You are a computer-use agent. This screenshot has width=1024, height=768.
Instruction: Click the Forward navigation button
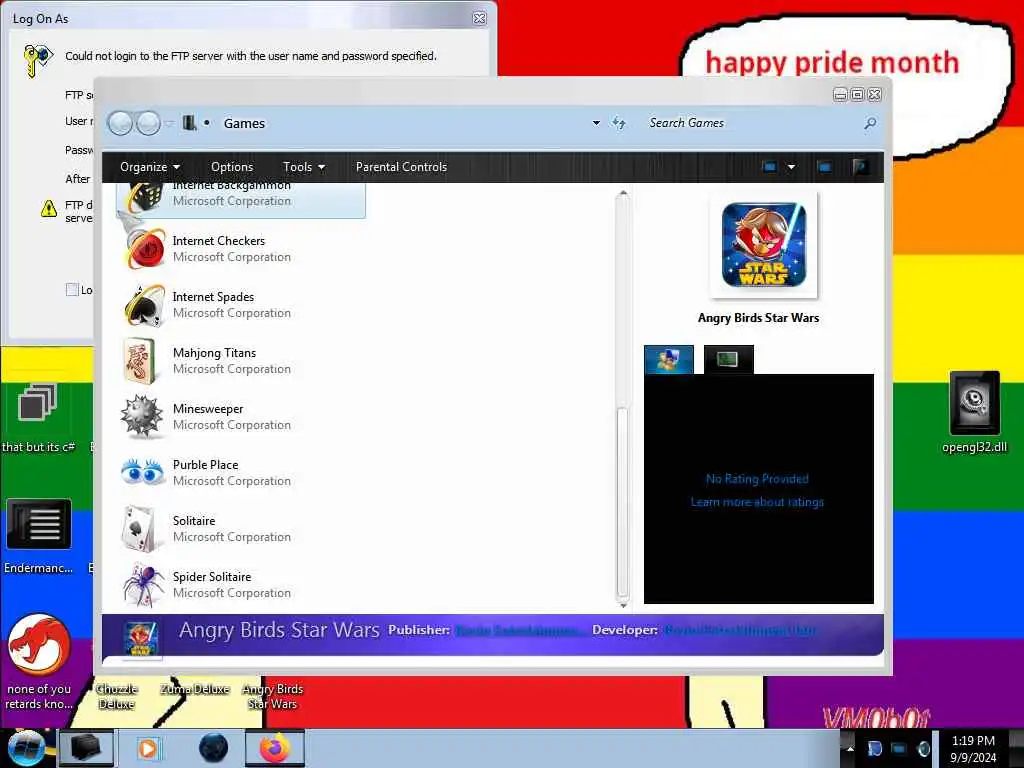[148, 123]
